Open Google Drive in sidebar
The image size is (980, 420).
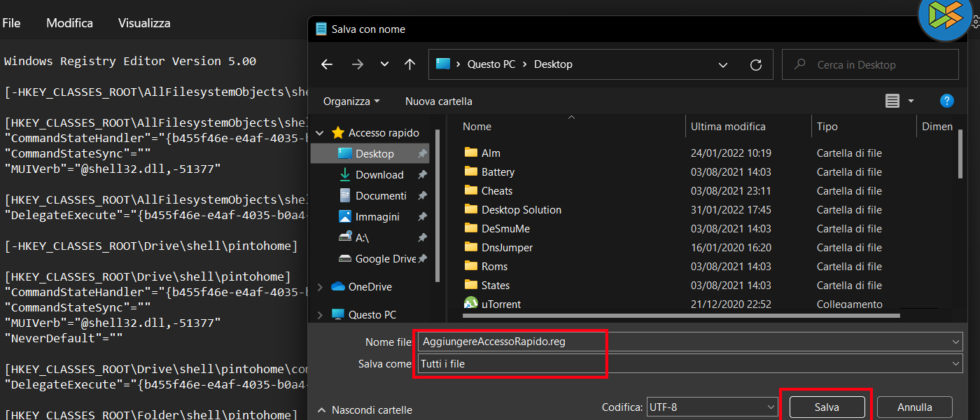pyautogui.click(x=385, y=259)
